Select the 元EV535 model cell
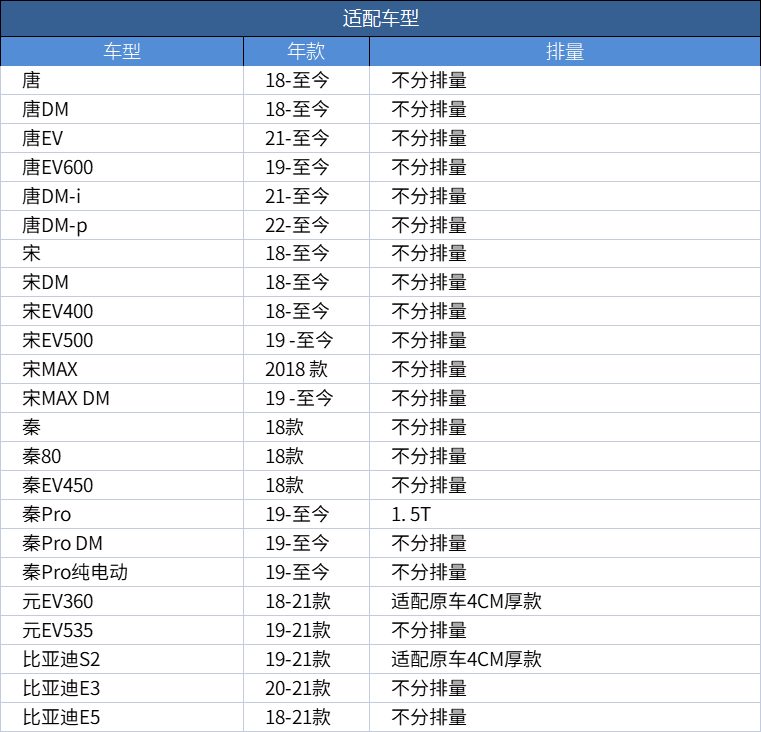This screenshot has height=732, width=761. click(122, 630)
